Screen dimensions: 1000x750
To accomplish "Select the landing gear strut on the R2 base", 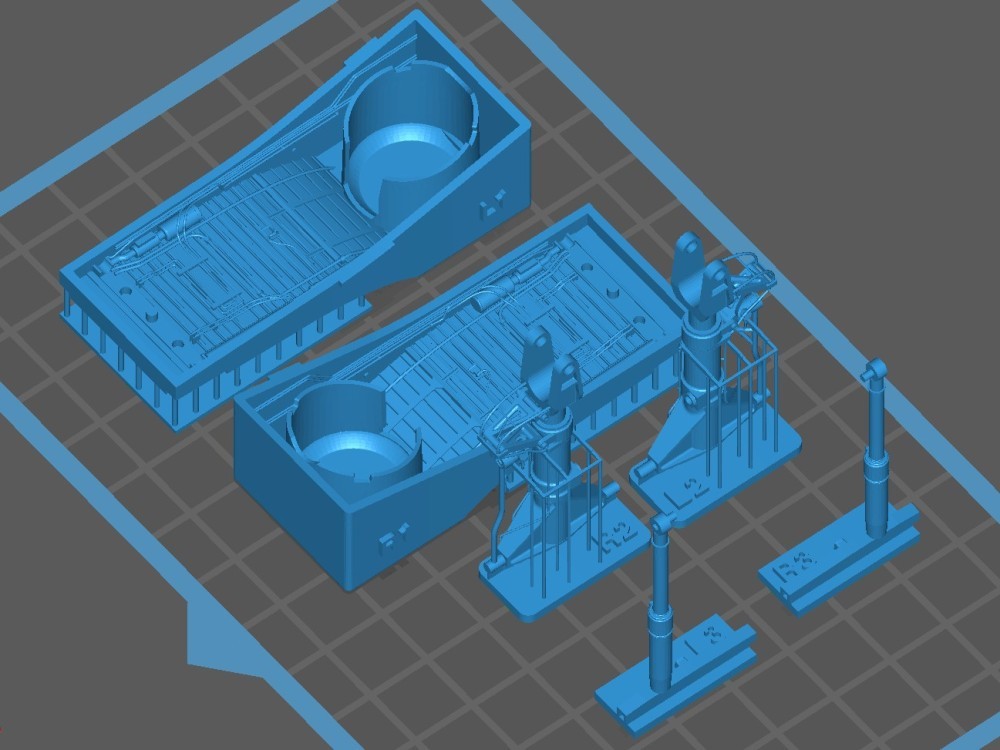I will tap(548, 450).
